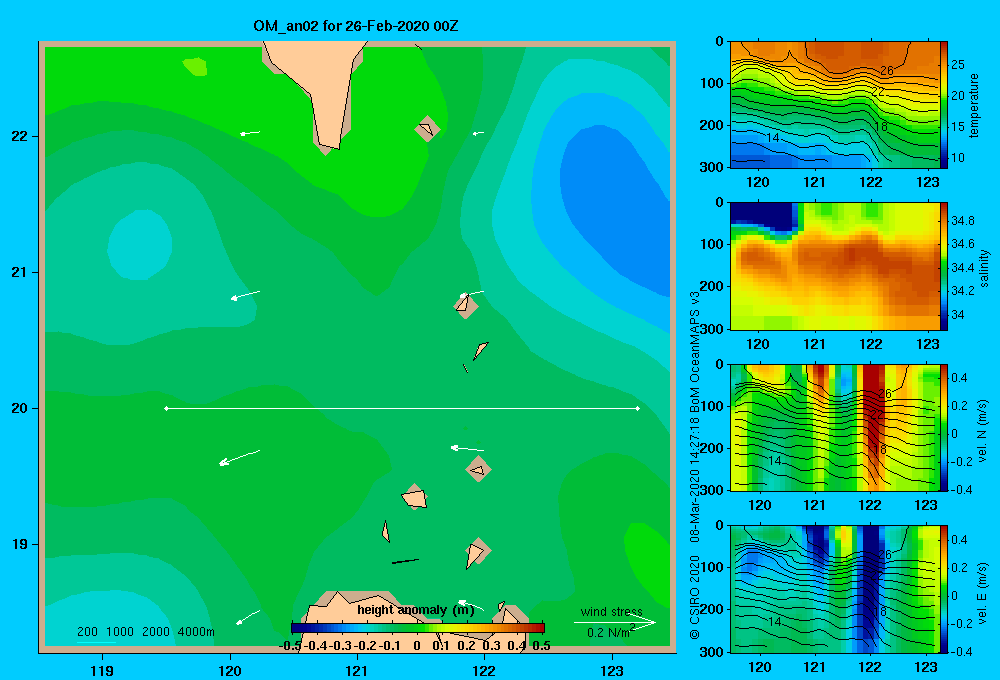The image size is (1000, 680).
Task: Click the latitude label "20" on the map axis
Action: [x=19, y=408]
